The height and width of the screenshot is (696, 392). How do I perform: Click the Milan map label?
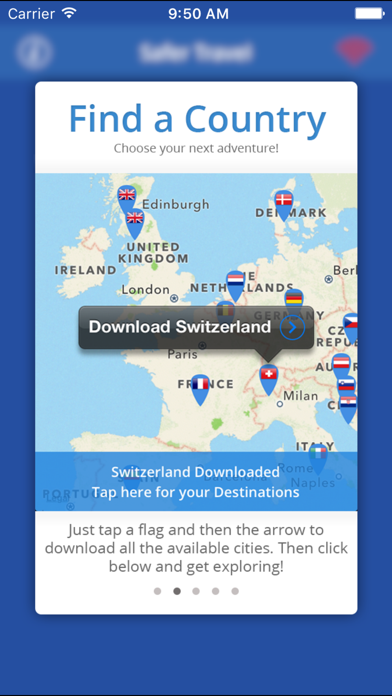(301, 395)
